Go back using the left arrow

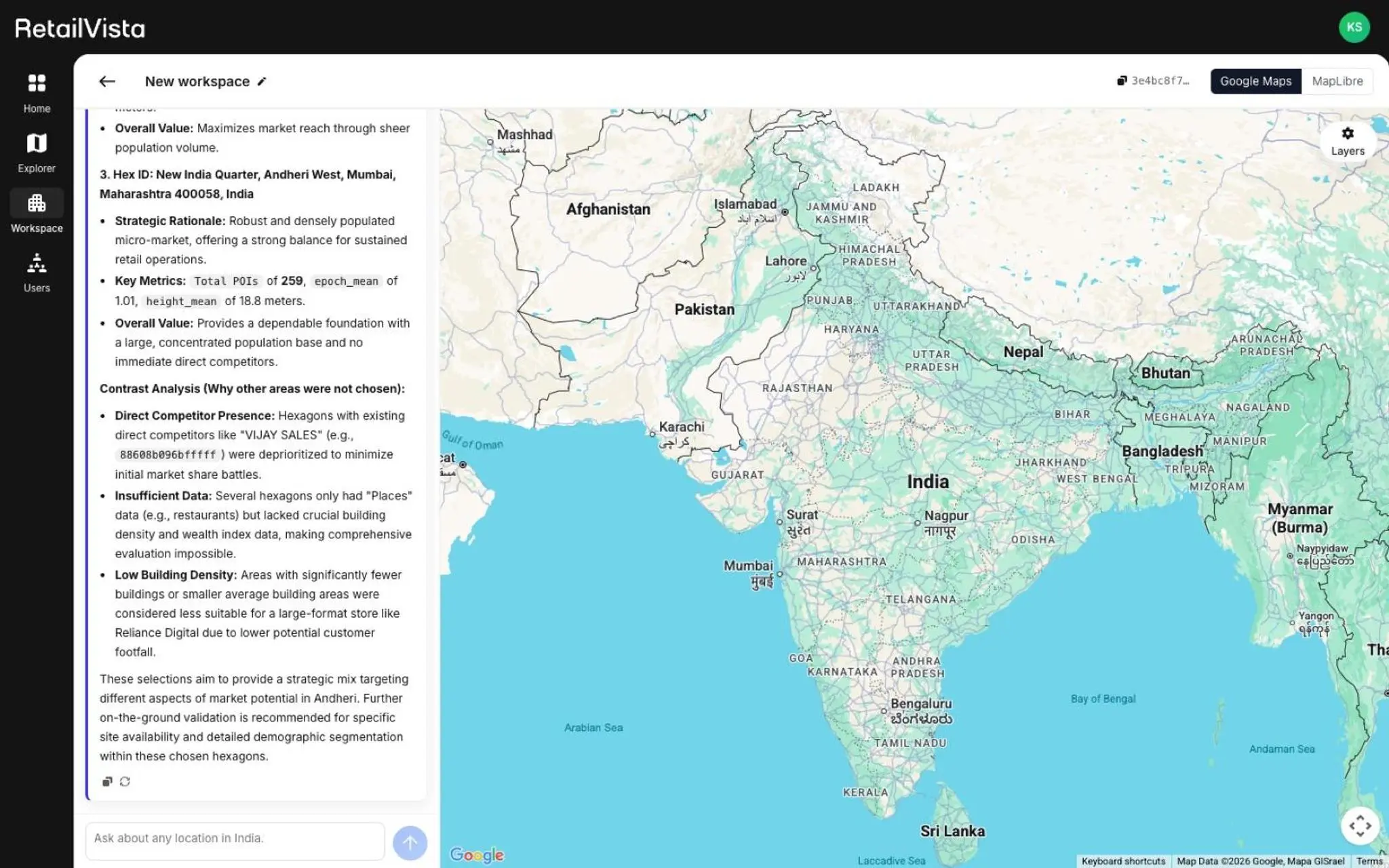107,81
